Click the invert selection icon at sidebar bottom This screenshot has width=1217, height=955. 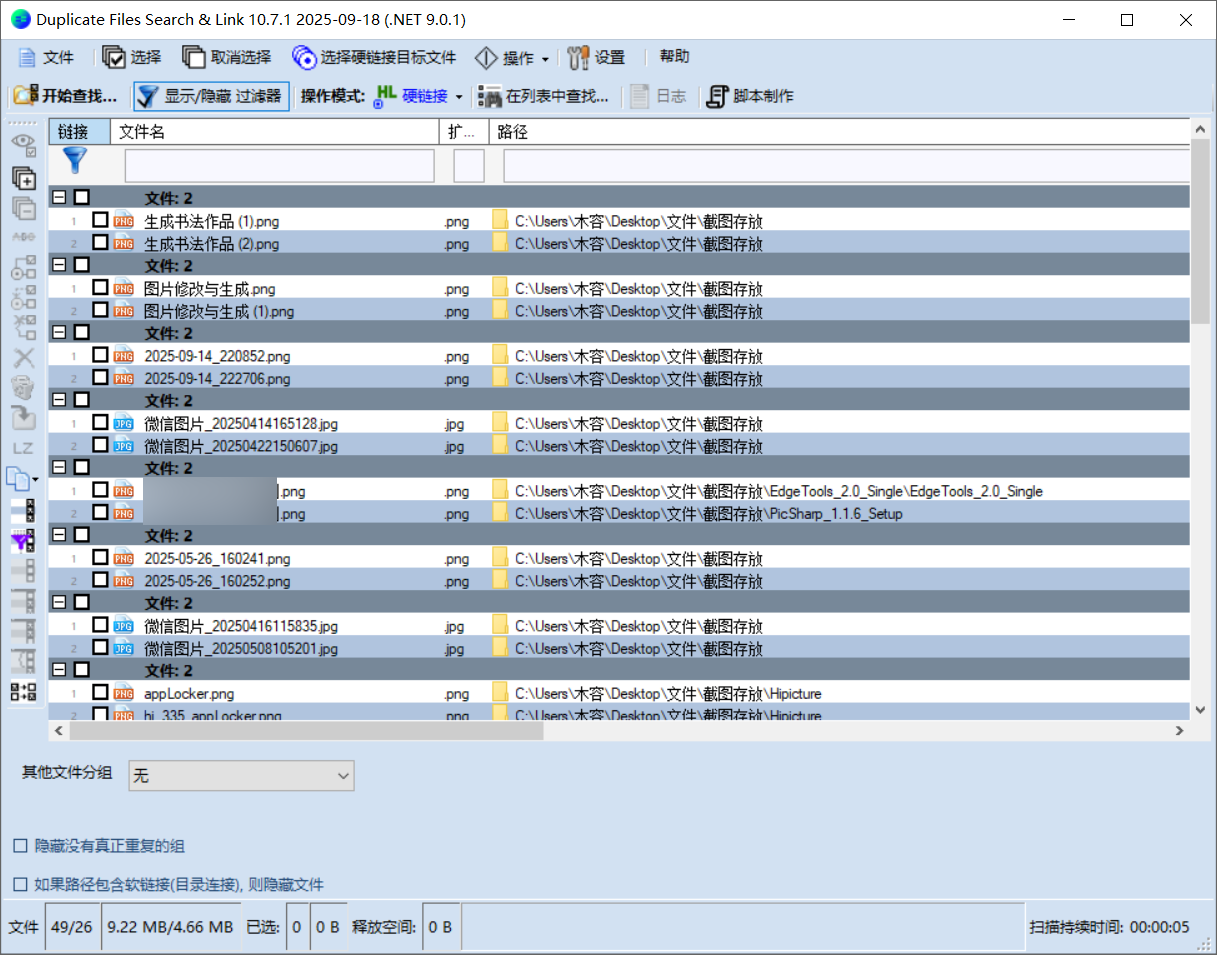click(23, 691)
